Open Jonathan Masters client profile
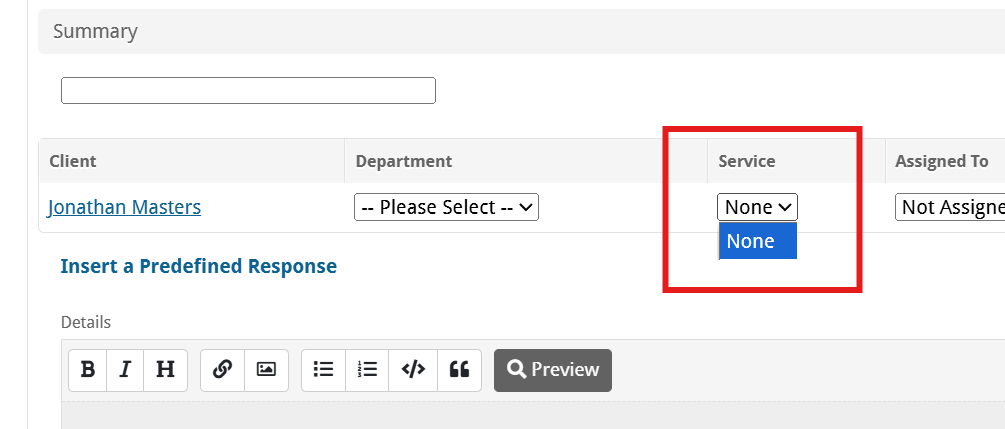The image size is (1005, 429). [124, 207]
